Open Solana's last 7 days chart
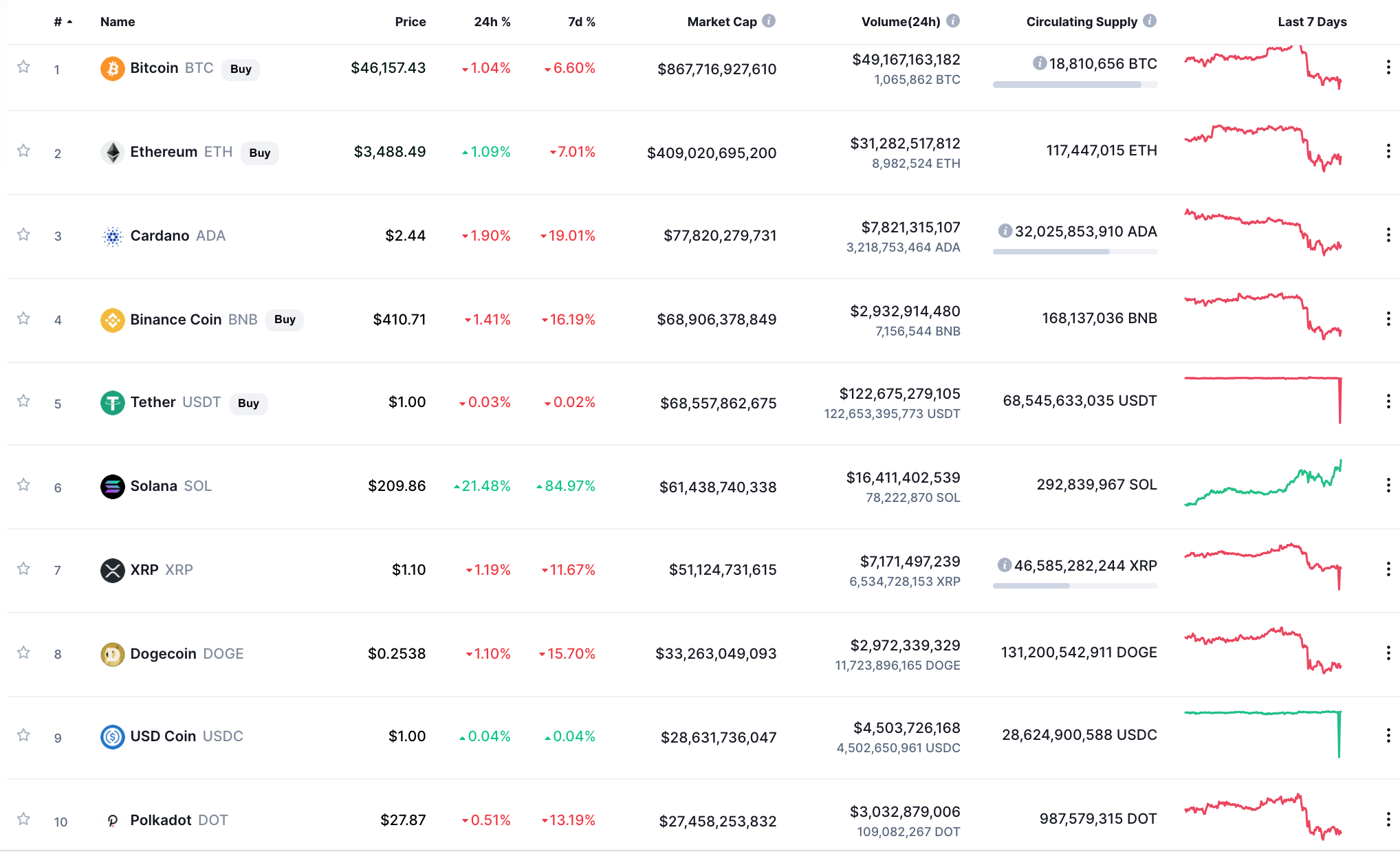 coord(1262,484)
